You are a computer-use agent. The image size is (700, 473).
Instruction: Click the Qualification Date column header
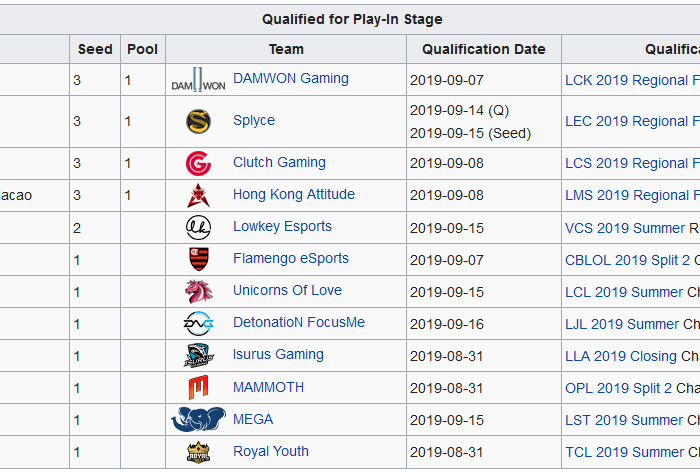point(484,49)
